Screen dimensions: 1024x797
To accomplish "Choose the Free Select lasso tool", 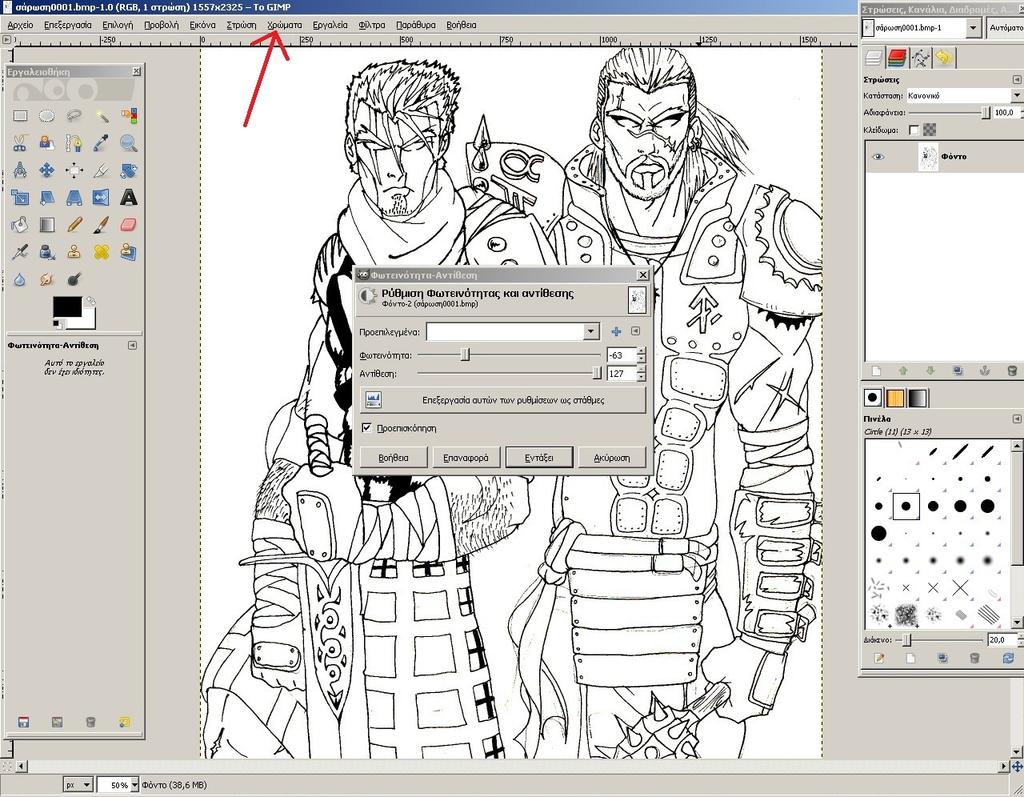I will 74,116.
